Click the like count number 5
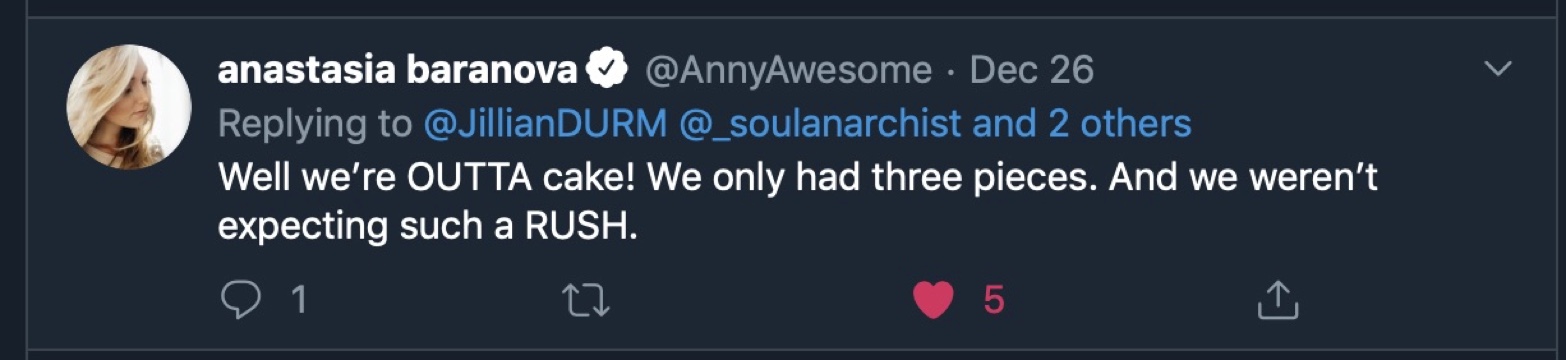The height and width of the screenshot is (360, 1566). (x=993, y=299)
